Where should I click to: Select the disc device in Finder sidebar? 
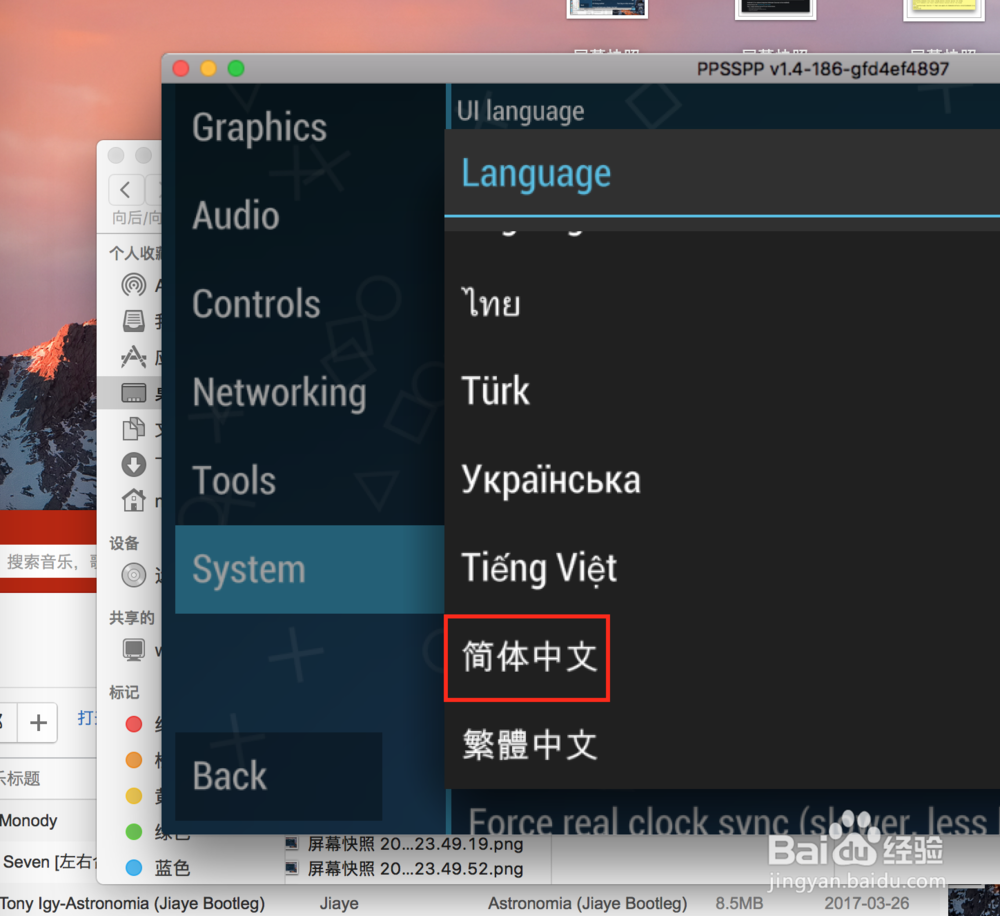coord(133,575)
